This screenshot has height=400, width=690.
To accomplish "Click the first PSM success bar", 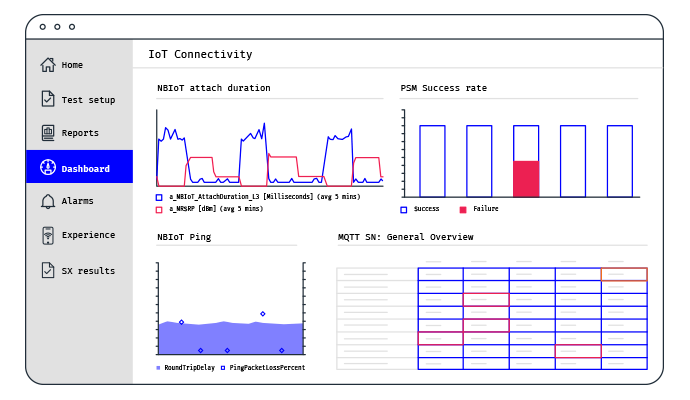I will [432, 161].
